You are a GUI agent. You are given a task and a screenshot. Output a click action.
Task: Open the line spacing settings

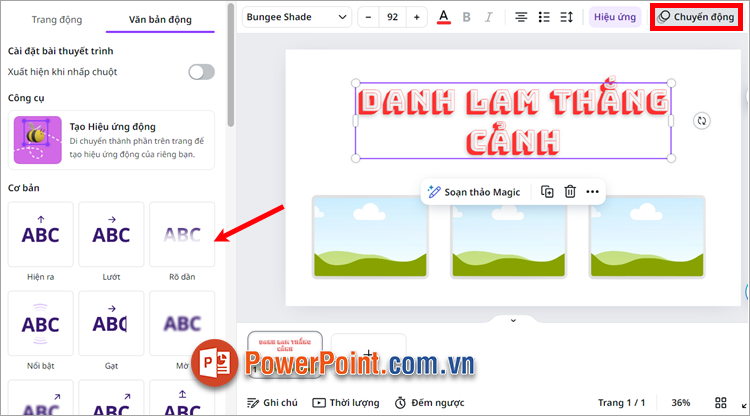(x=566, y=17)
